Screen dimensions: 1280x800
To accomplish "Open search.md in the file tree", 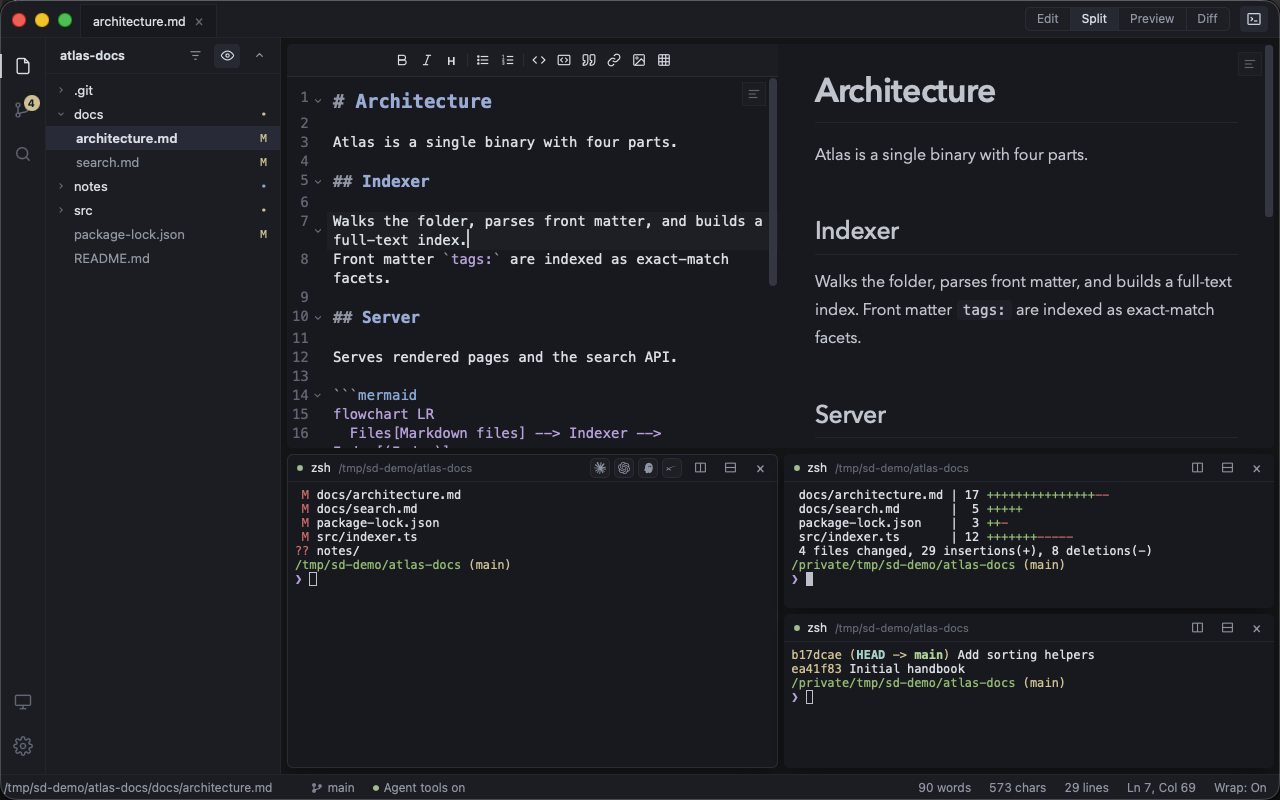I will tap(163, 162).
